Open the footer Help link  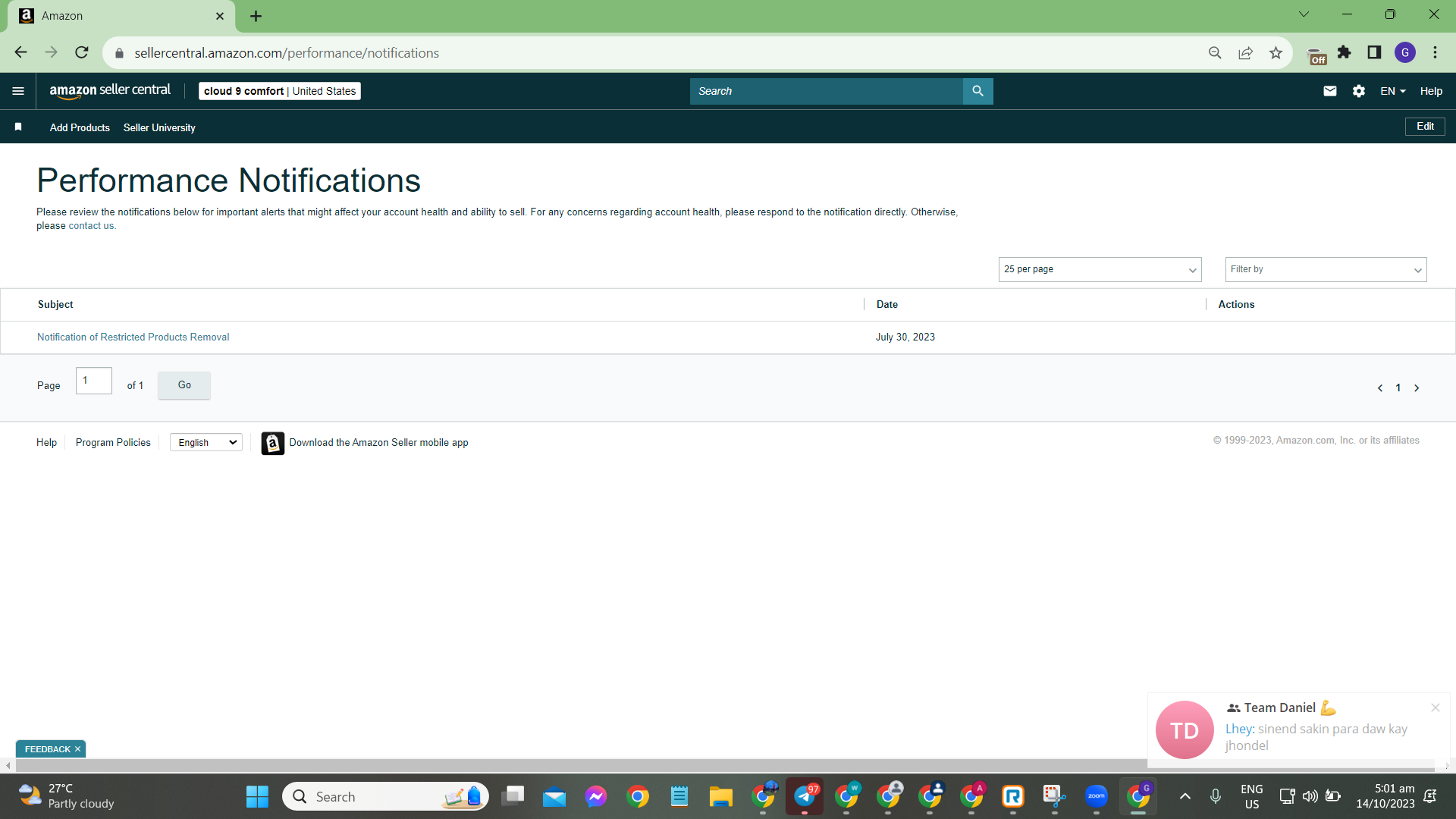(46, 442)
